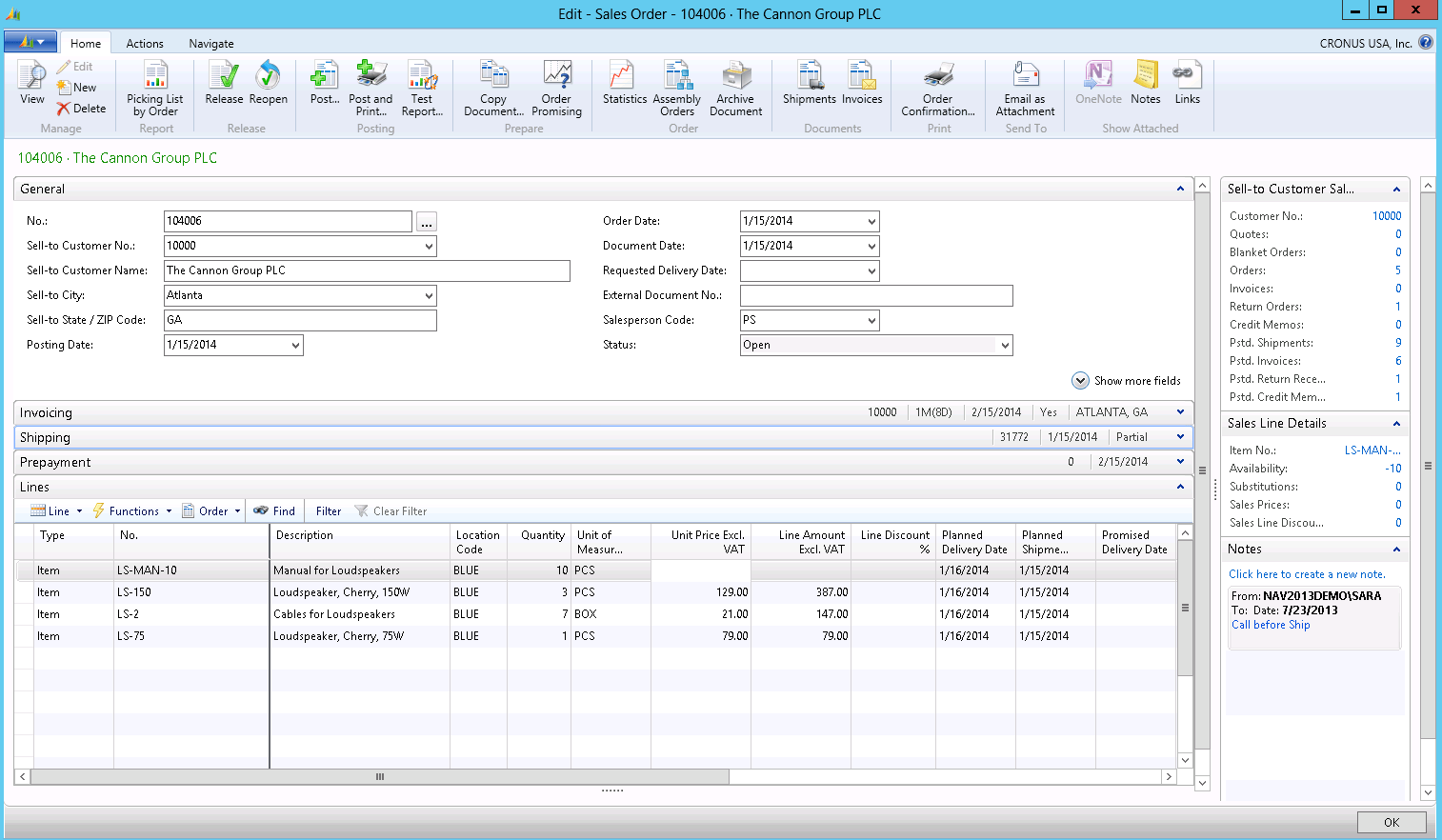Open Posting Date dropdown
1442x840 pixels.
pos(295,345)
